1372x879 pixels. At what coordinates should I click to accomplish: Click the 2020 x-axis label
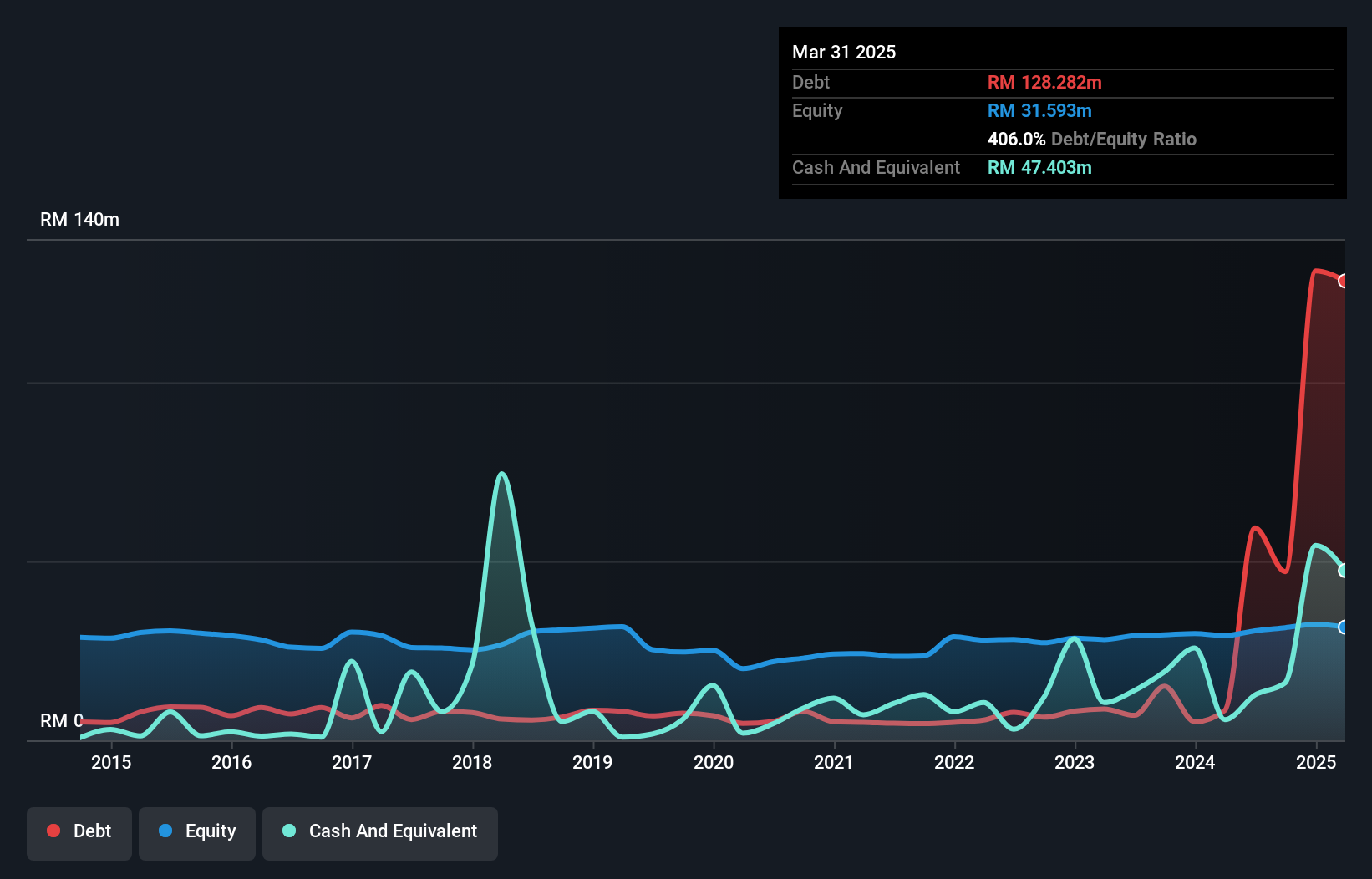[714, 762]
